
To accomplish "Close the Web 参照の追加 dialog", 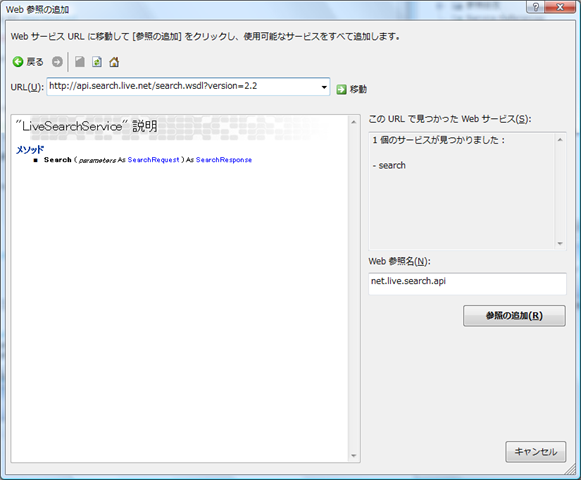I will (560, 7).
